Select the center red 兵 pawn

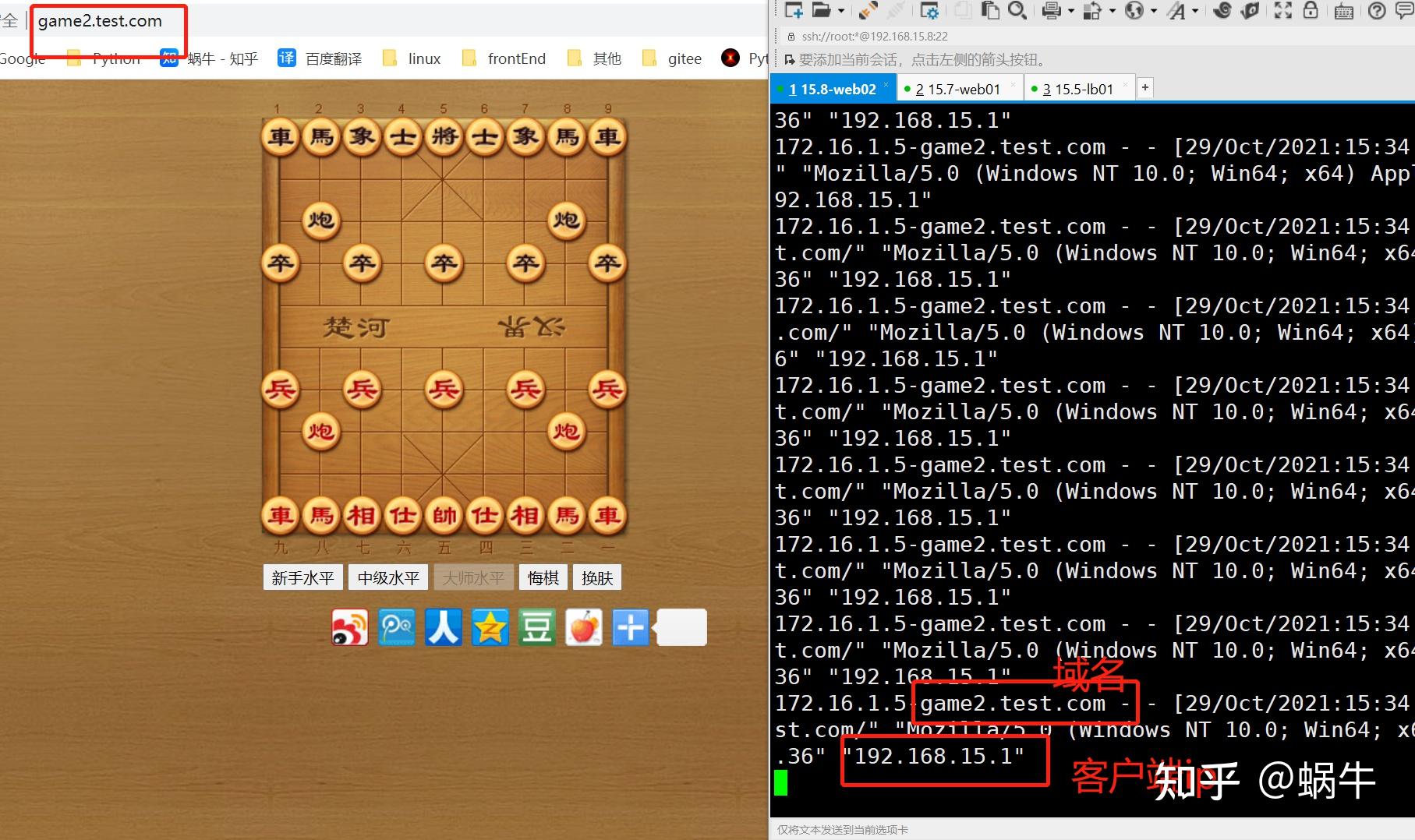[x=444, y=389]
